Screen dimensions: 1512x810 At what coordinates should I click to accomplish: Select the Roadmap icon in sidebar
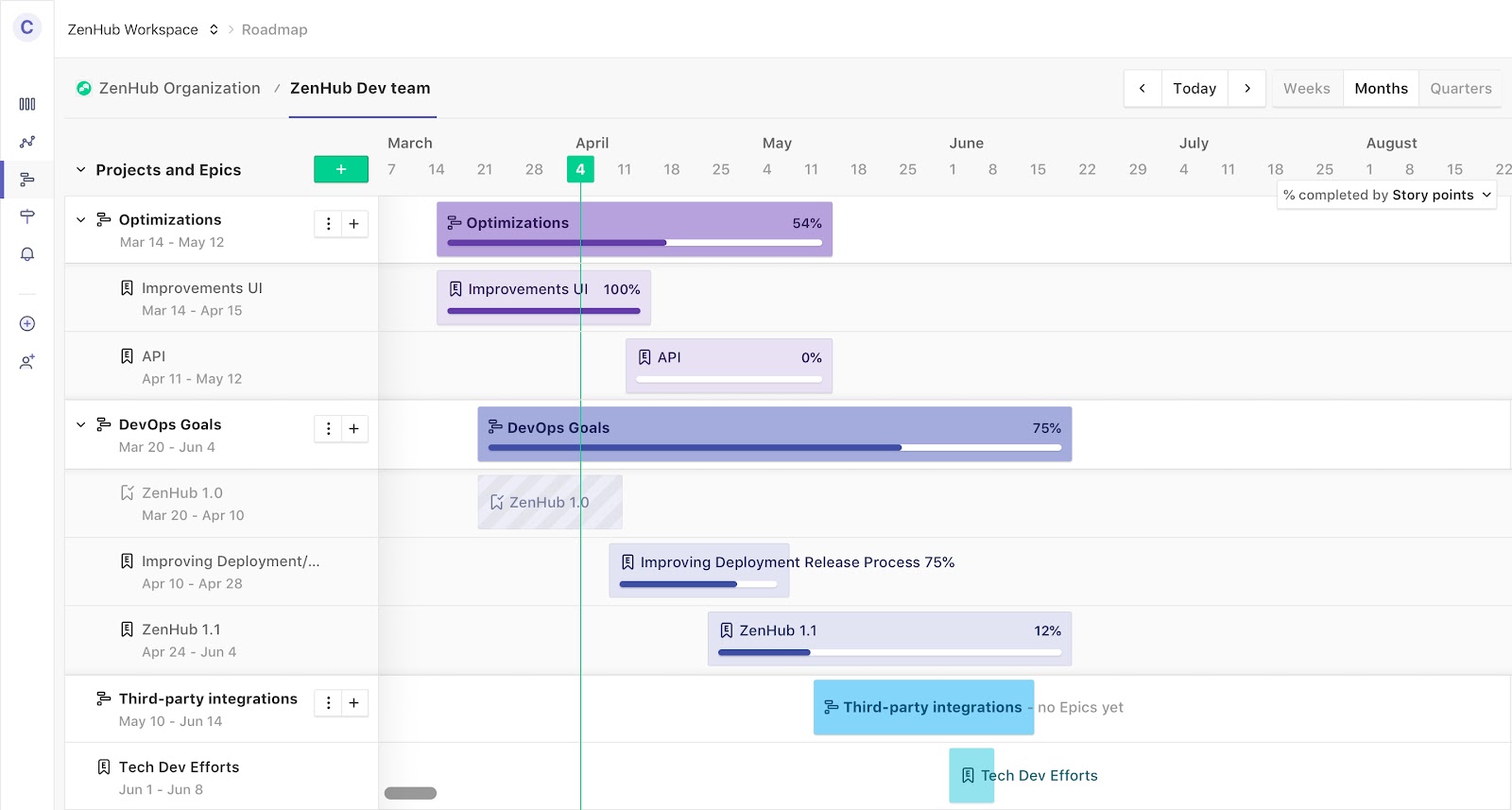click(27, 179)
